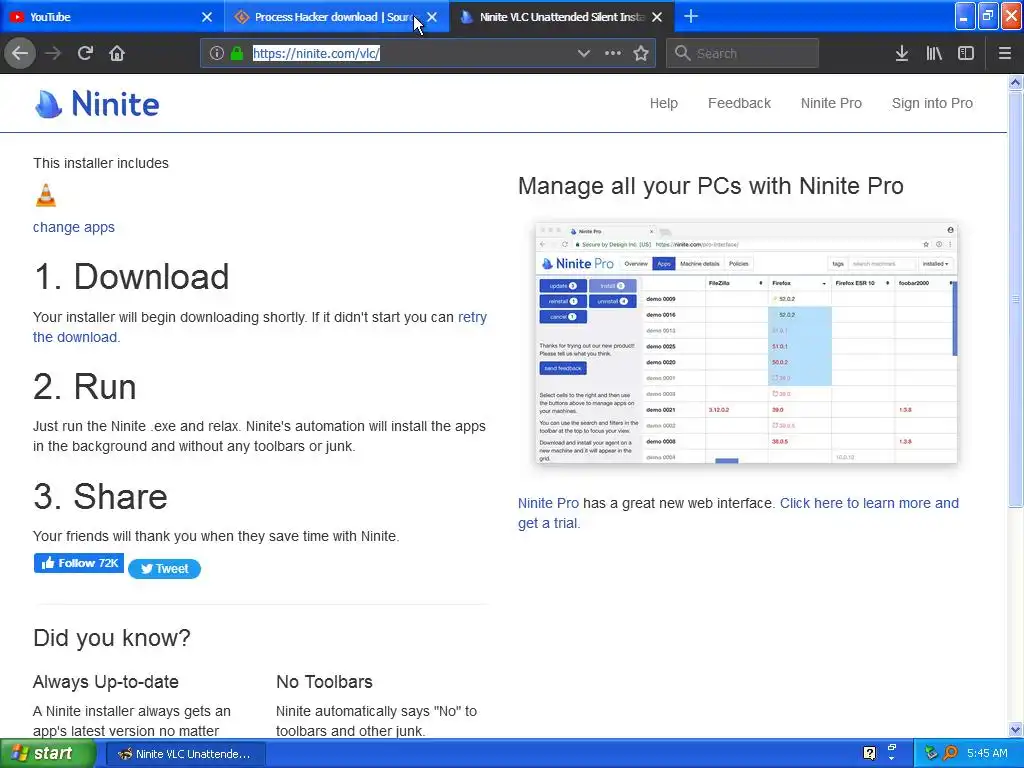Viewport: 1024px width, 768px height.
Task: Click the help question mark tray icon
Action: 869,753
